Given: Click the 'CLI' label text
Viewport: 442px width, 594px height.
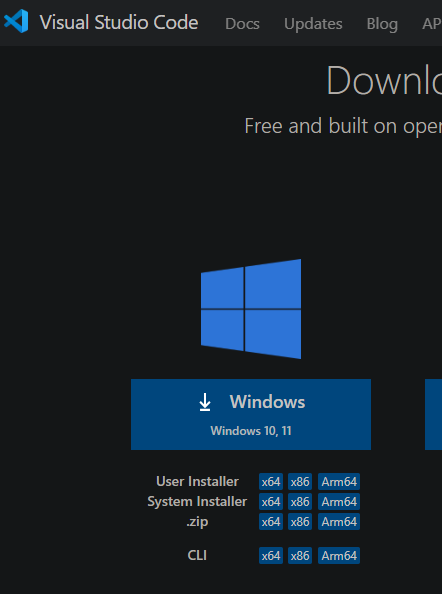Looking at the screenshot, I should 197,555.
